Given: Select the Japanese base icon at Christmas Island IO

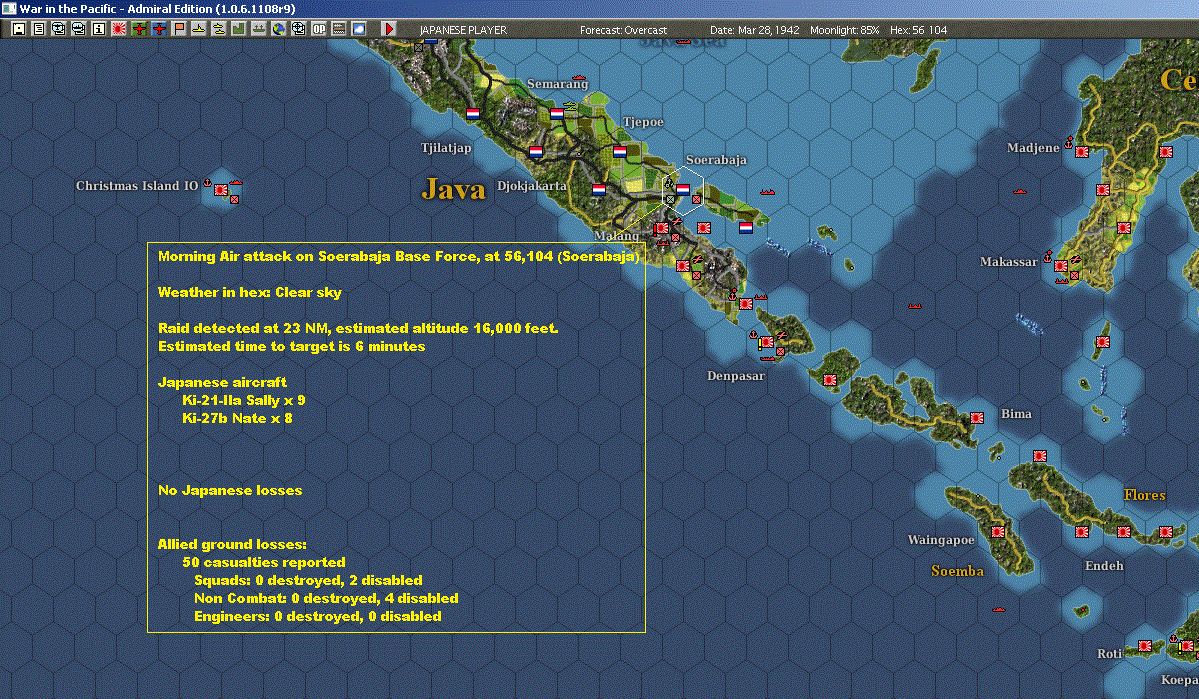Looking at the screenshot, I should (221, 189).
